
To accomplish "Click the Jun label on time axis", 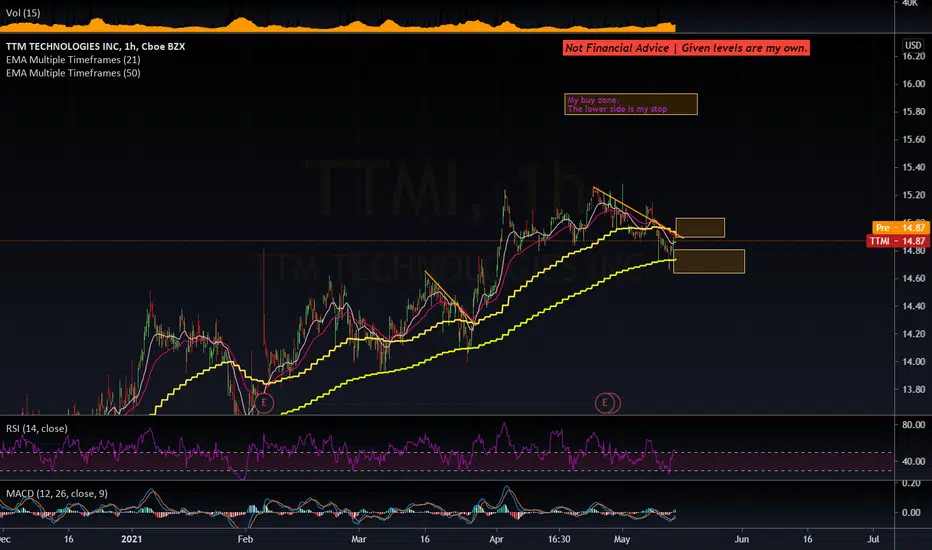I will point(742,539).
